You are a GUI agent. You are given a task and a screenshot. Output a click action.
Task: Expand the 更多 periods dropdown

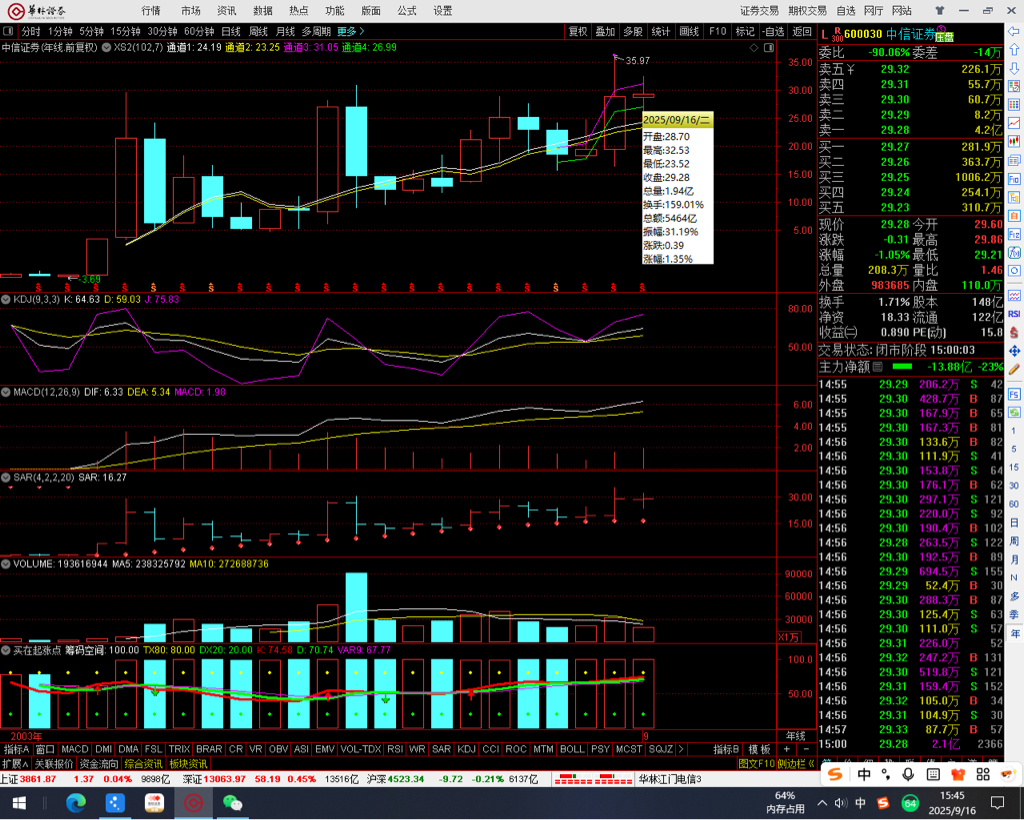point(351,31)
